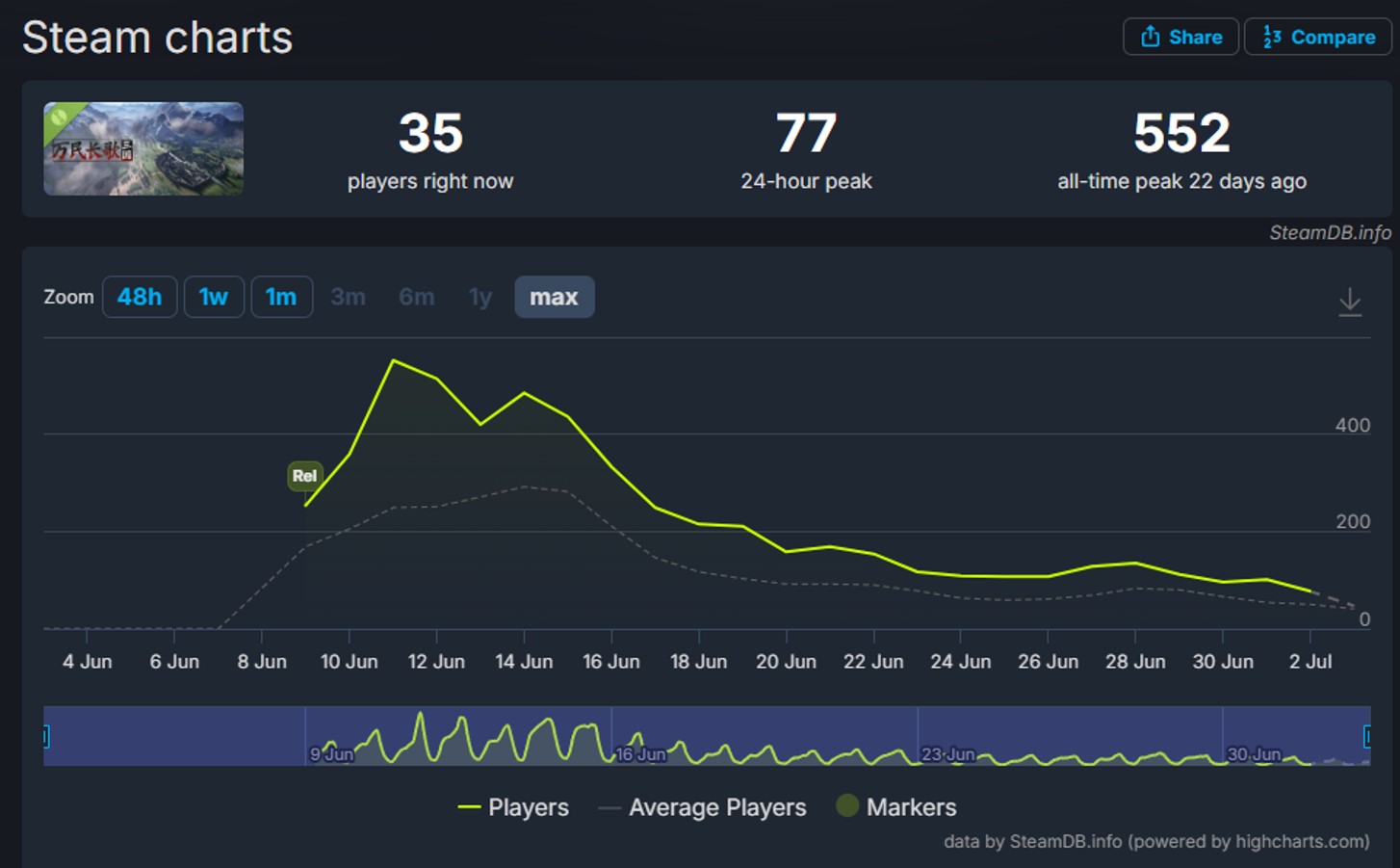Click the download chart data icon
This screenshot has width=1400, height=868.
click(x=1350, y=302)
